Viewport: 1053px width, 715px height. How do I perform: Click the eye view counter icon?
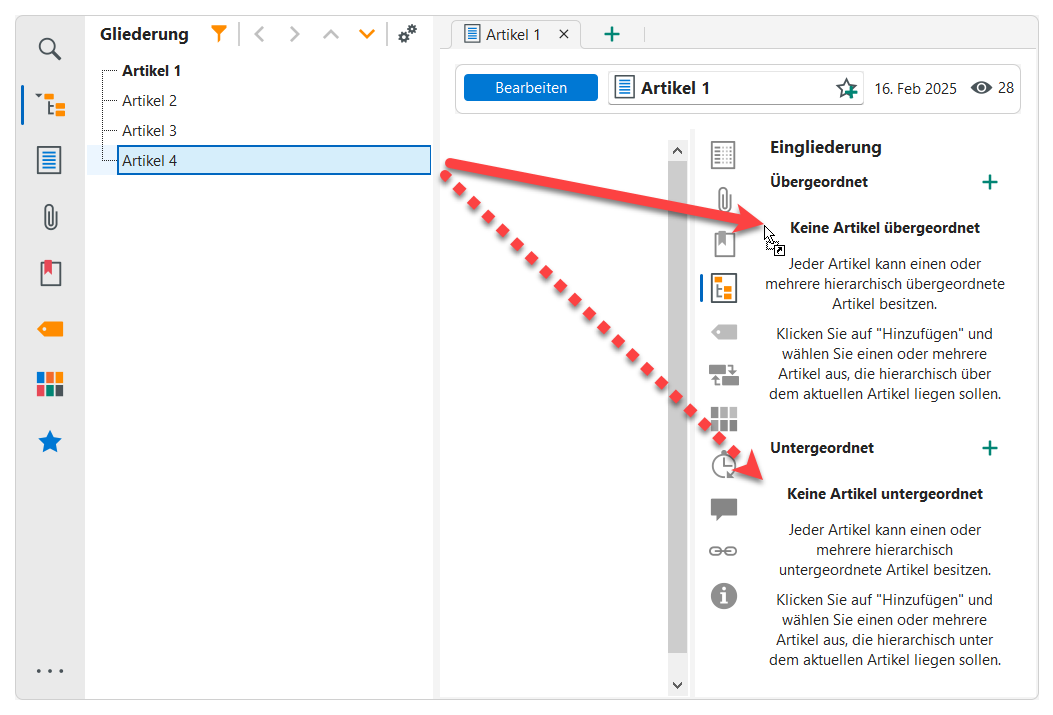(x=981, y=88)
